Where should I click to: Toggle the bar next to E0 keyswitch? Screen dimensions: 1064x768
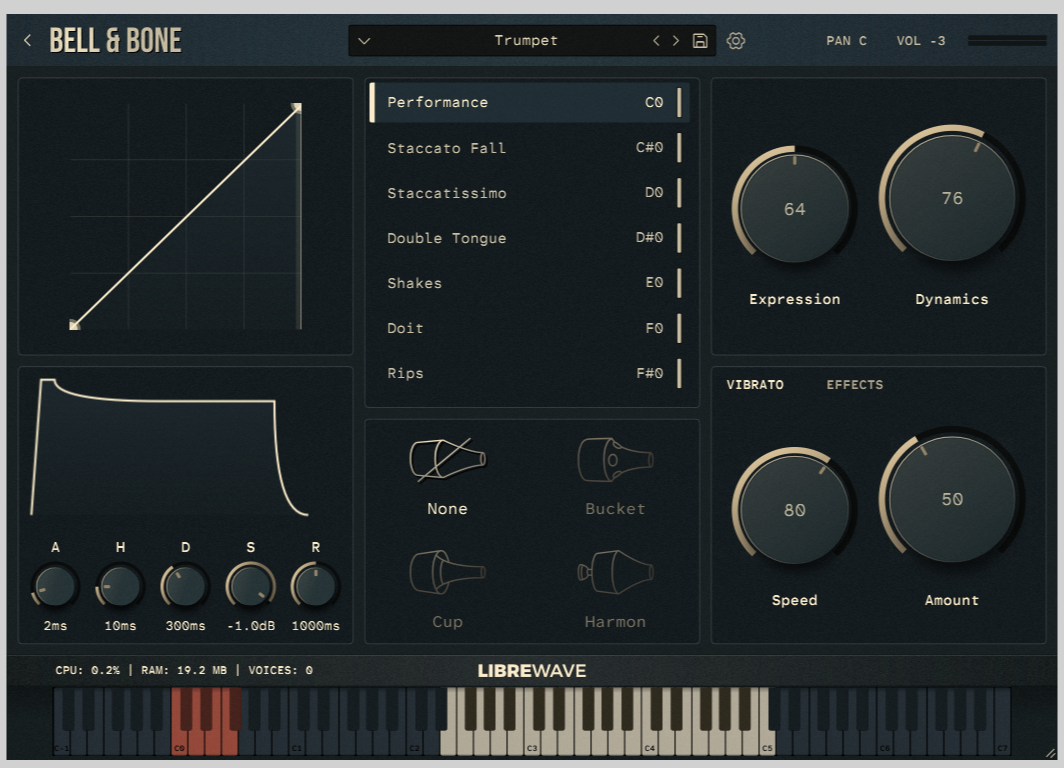(679, 283)
